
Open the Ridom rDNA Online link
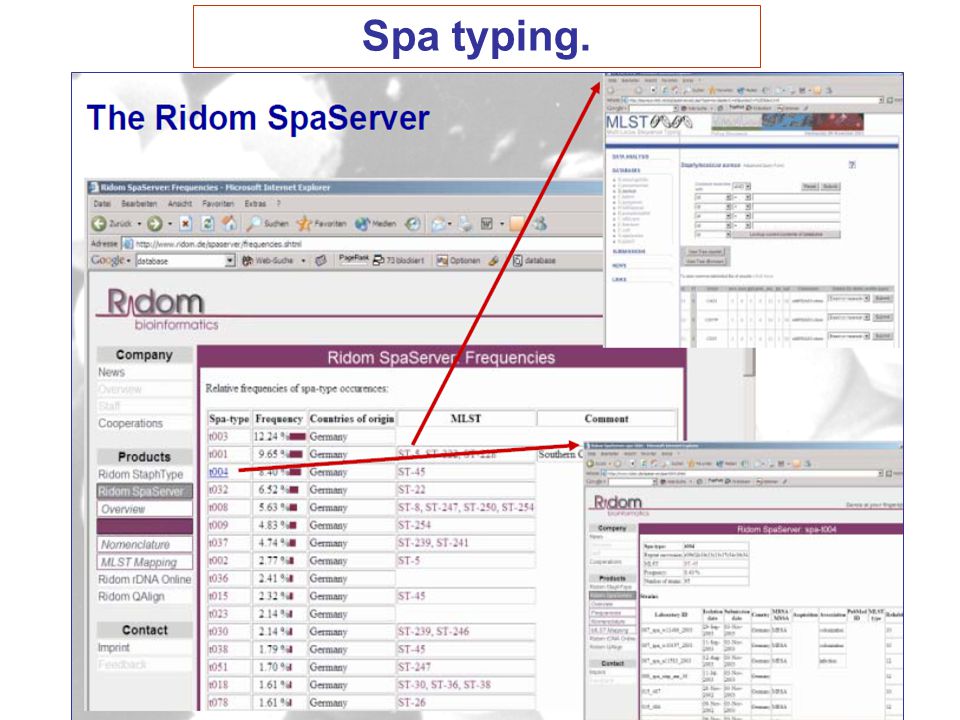(144, 579)
